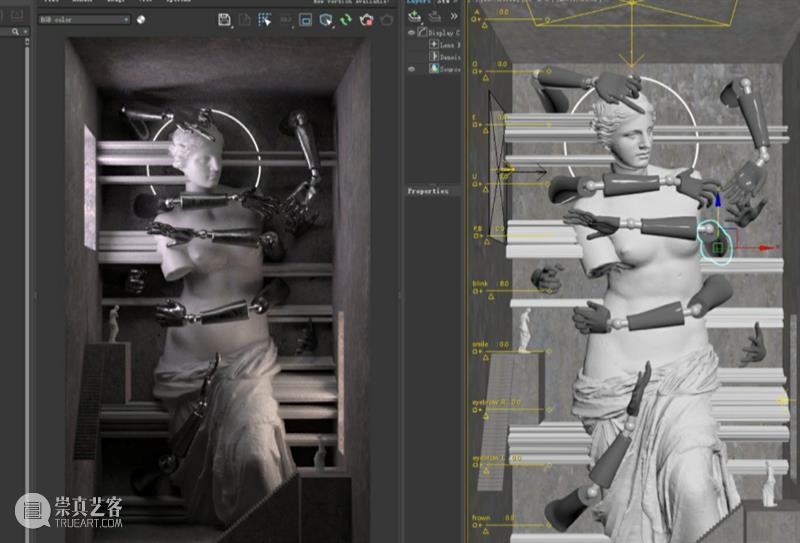Image resolution: width=800 pixels, height=543 pixels.
Task: Switch to mono with the sphere color icon
Action: click(141, 19)
